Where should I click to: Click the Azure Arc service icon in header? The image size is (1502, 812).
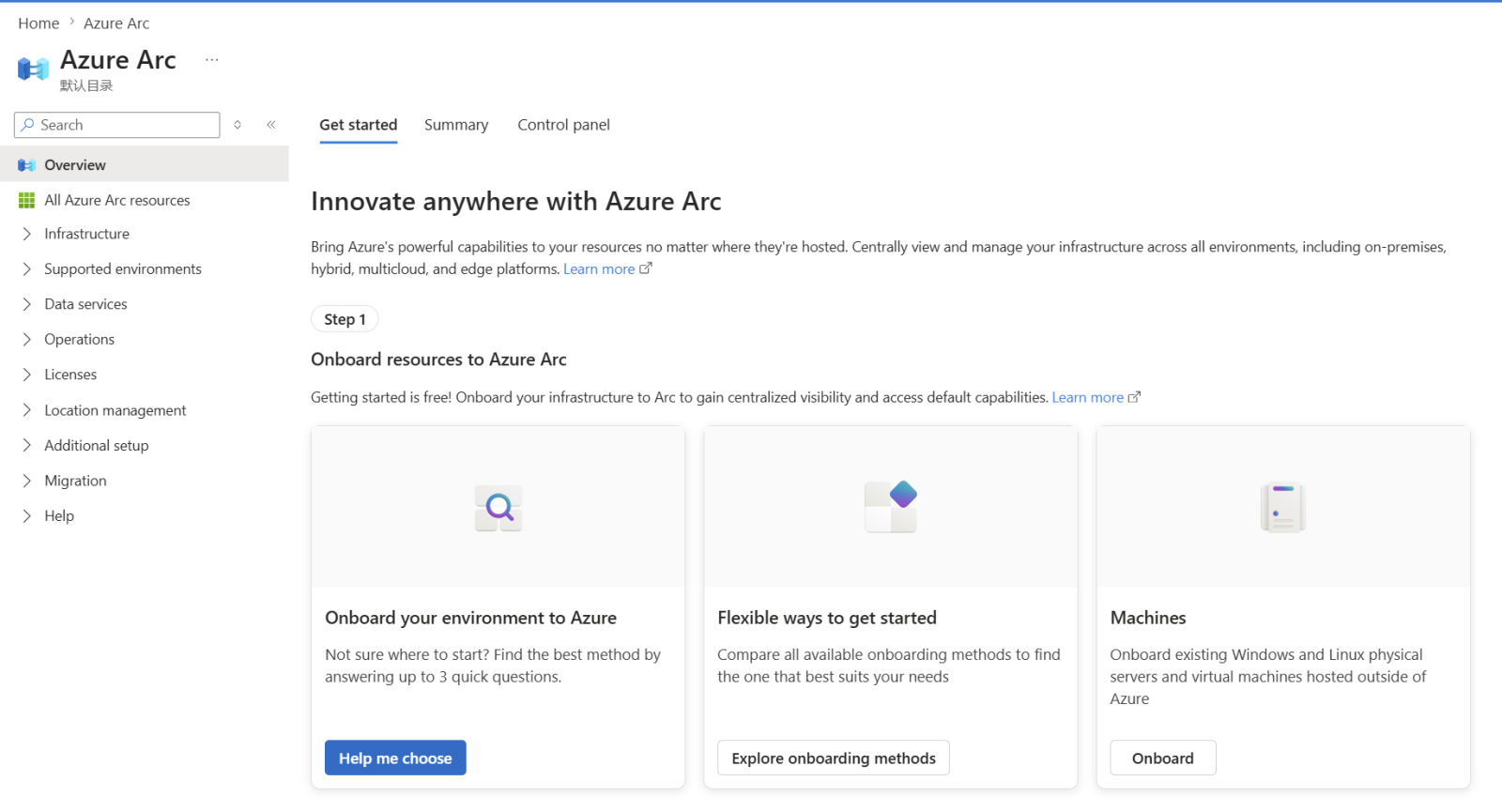pos(33,69)
